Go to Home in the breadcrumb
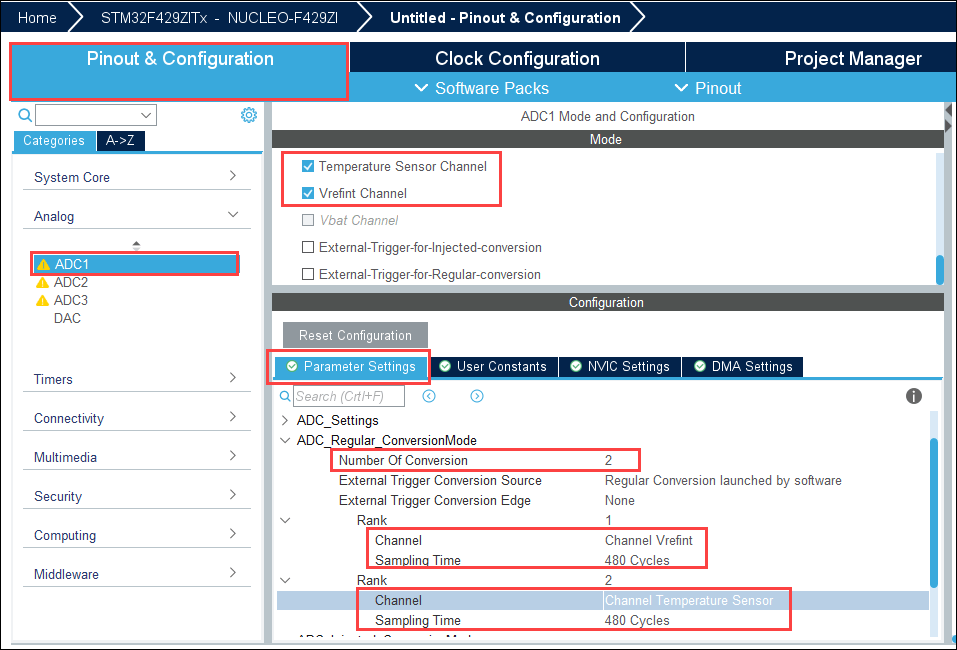This screenshot has width=957, height=650. pos(37,17)
